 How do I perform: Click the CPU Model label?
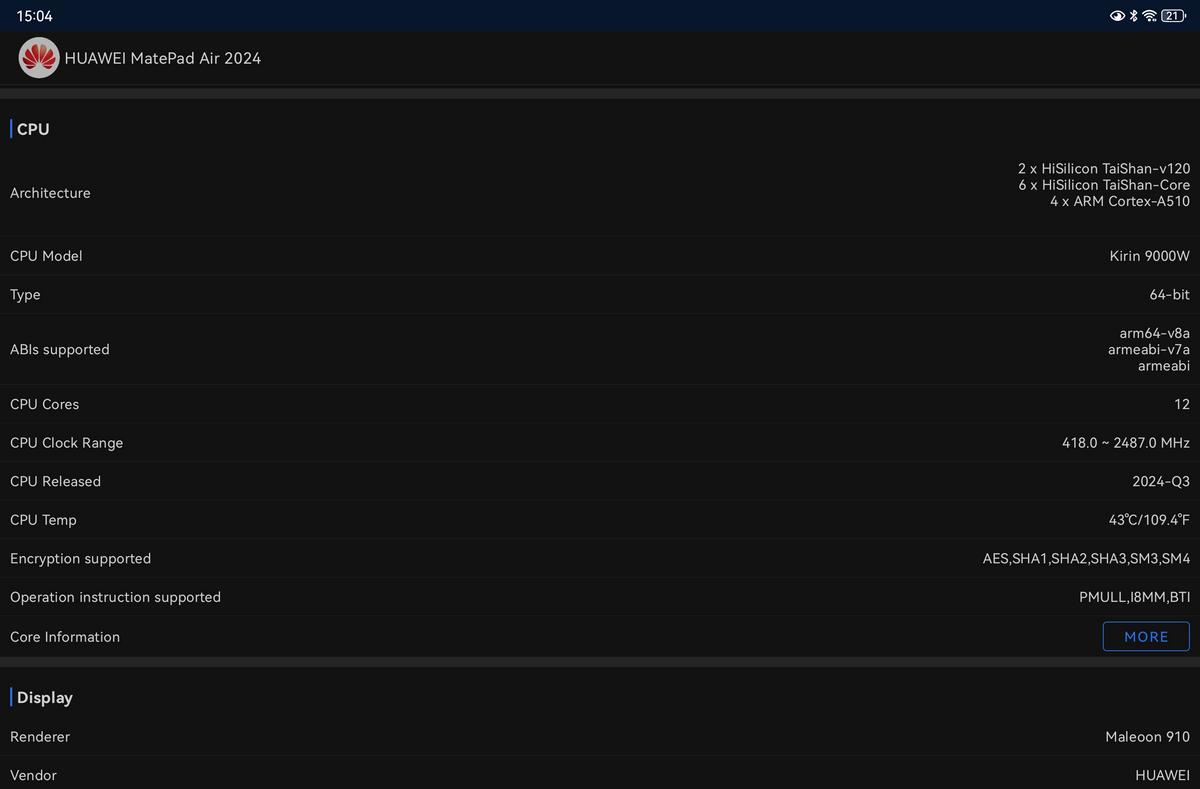46,256
